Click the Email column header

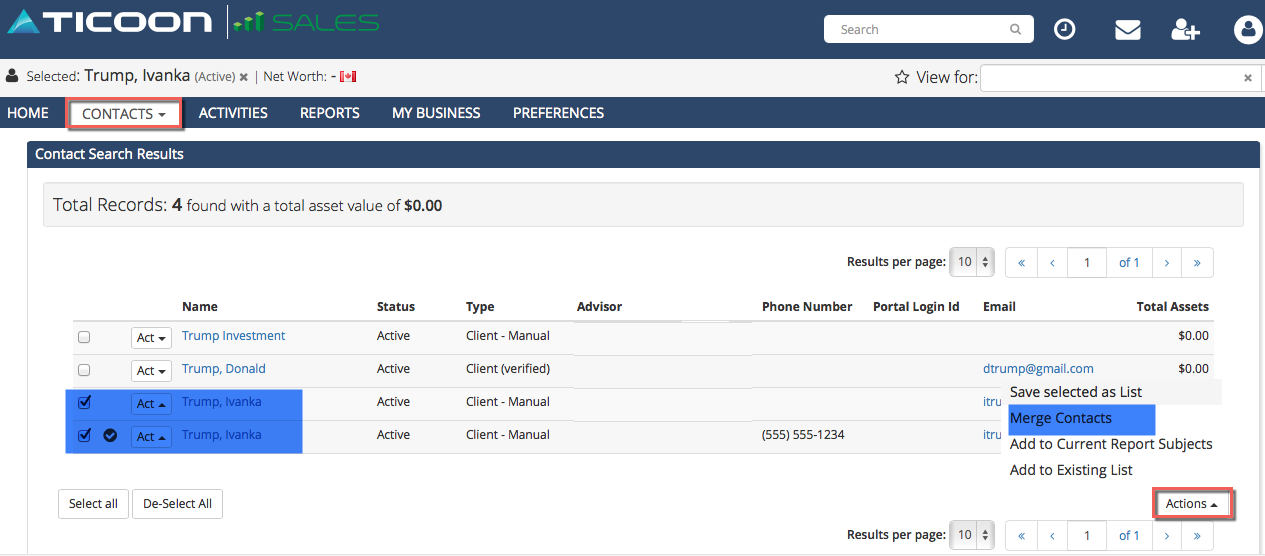pyautogui.click(x=999, y=307)
